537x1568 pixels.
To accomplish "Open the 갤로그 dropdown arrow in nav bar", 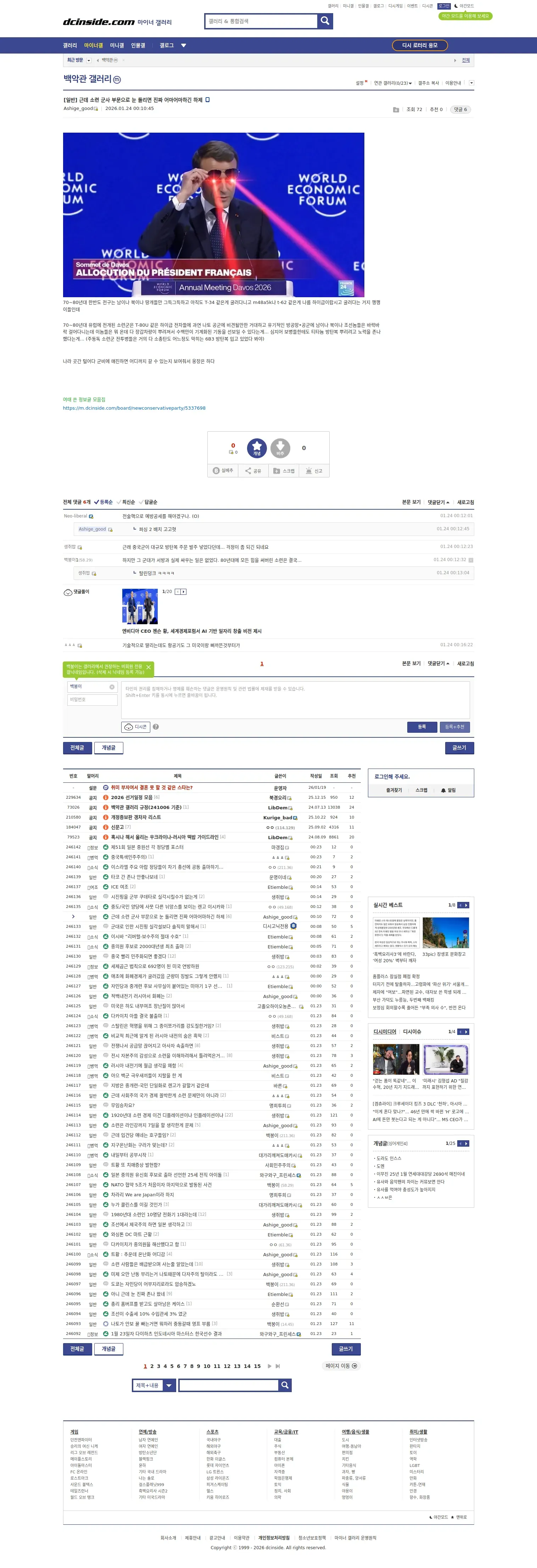I will point(184,46).
